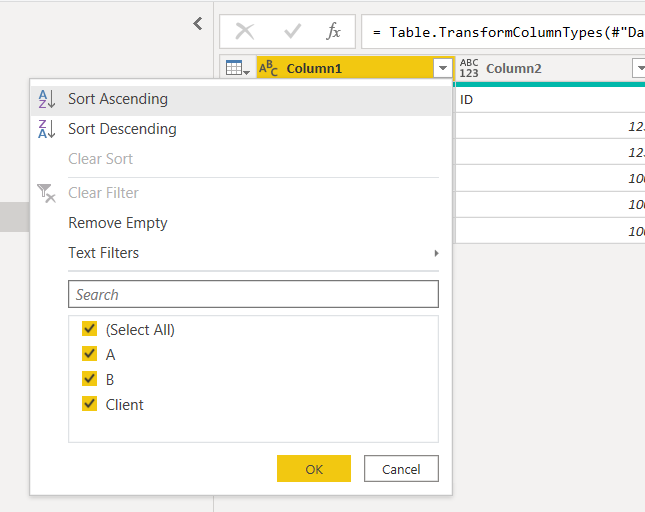Screen dimensions: 645x512
Task: Click the formula bar confirm checkmark icon
Action: click(292, 31)
